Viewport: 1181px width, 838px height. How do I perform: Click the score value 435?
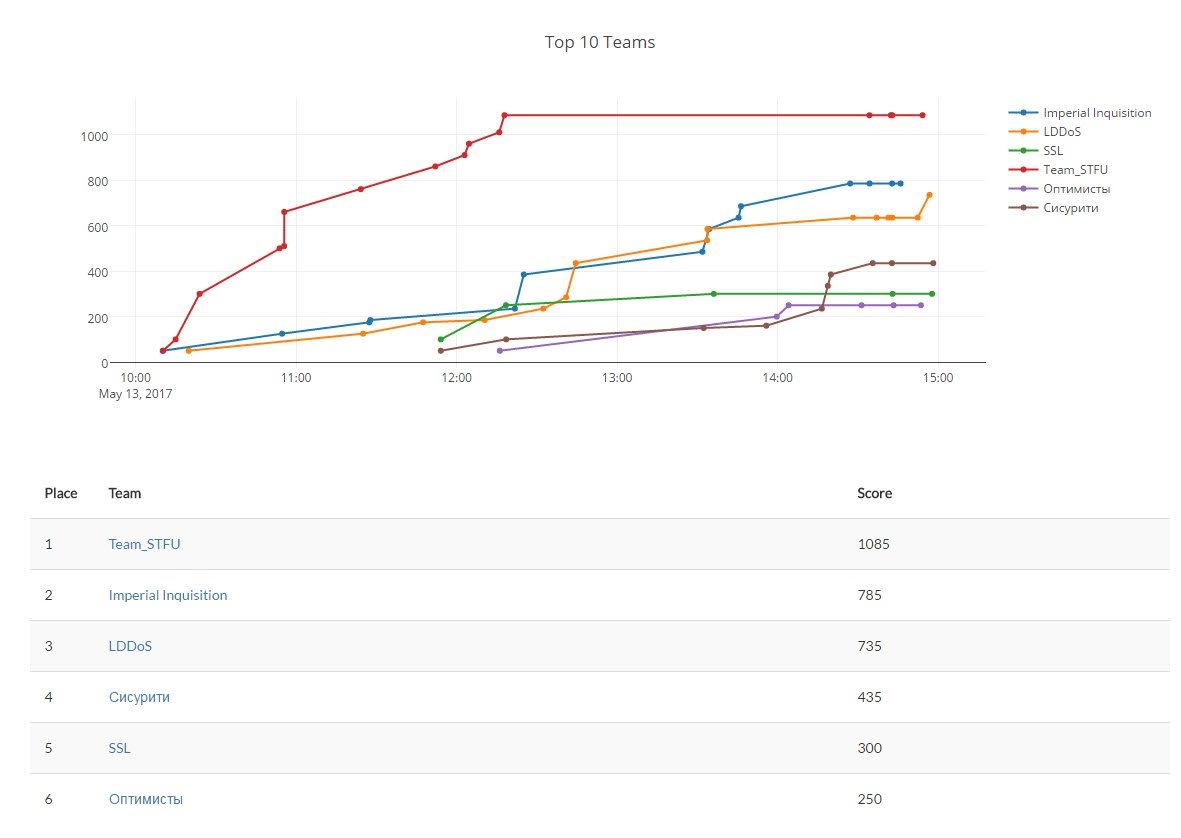[869, 697]
